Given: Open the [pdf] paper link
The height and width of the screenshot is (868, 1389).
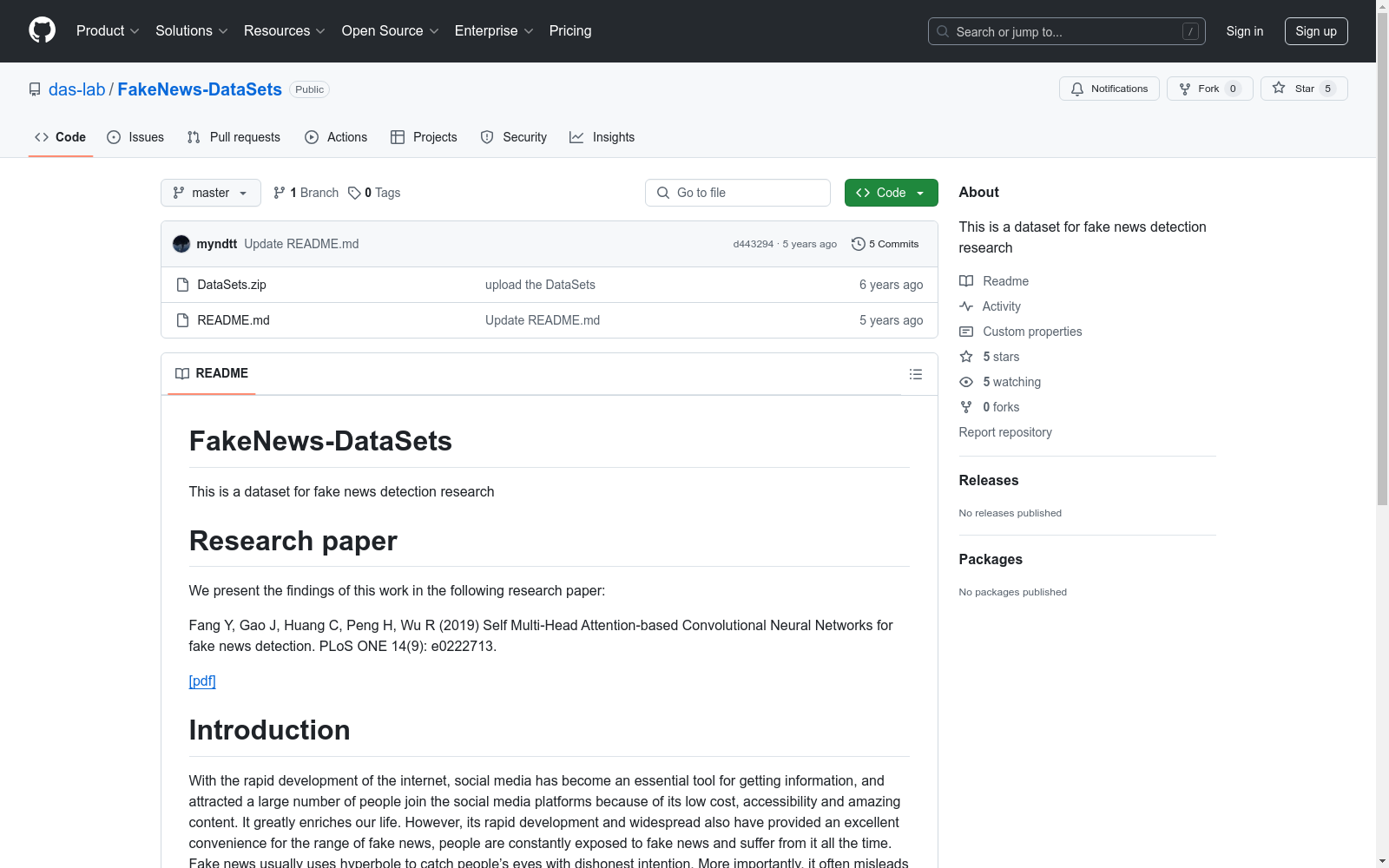Looking at the screenshot, I should [202, 681].
